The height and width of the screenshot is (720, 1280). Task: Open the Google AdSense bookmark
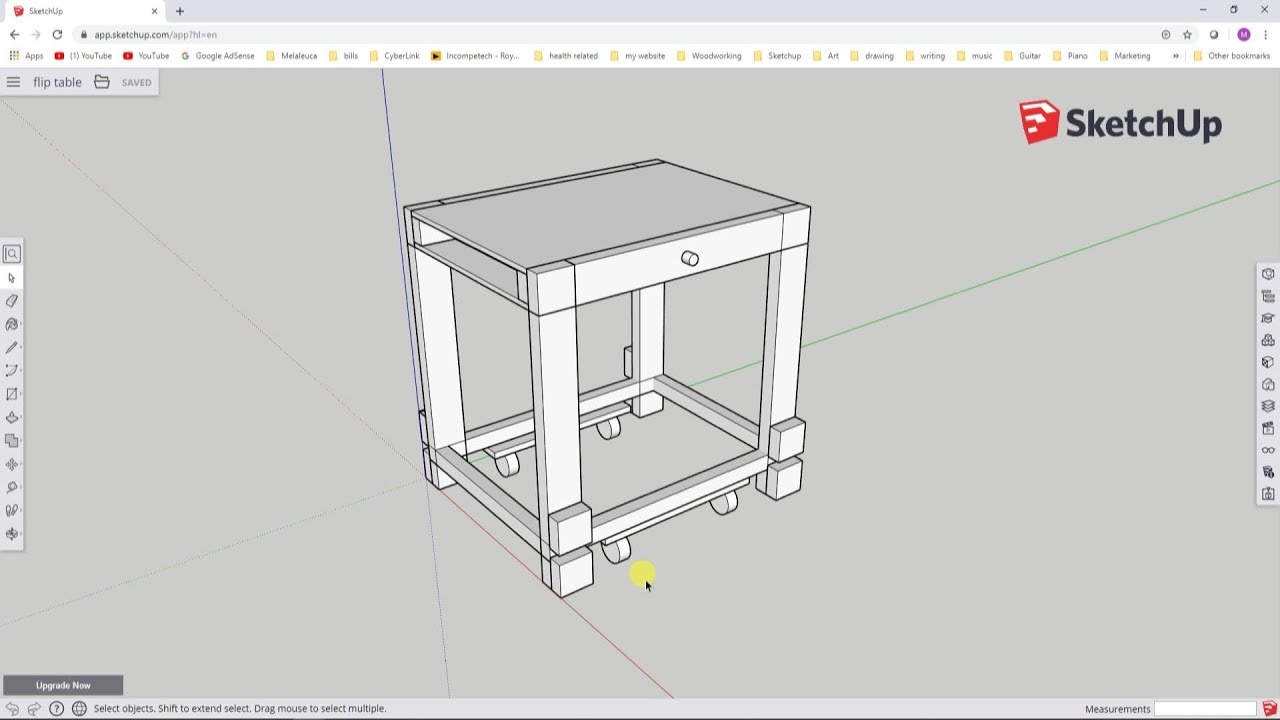coord(218,56)
